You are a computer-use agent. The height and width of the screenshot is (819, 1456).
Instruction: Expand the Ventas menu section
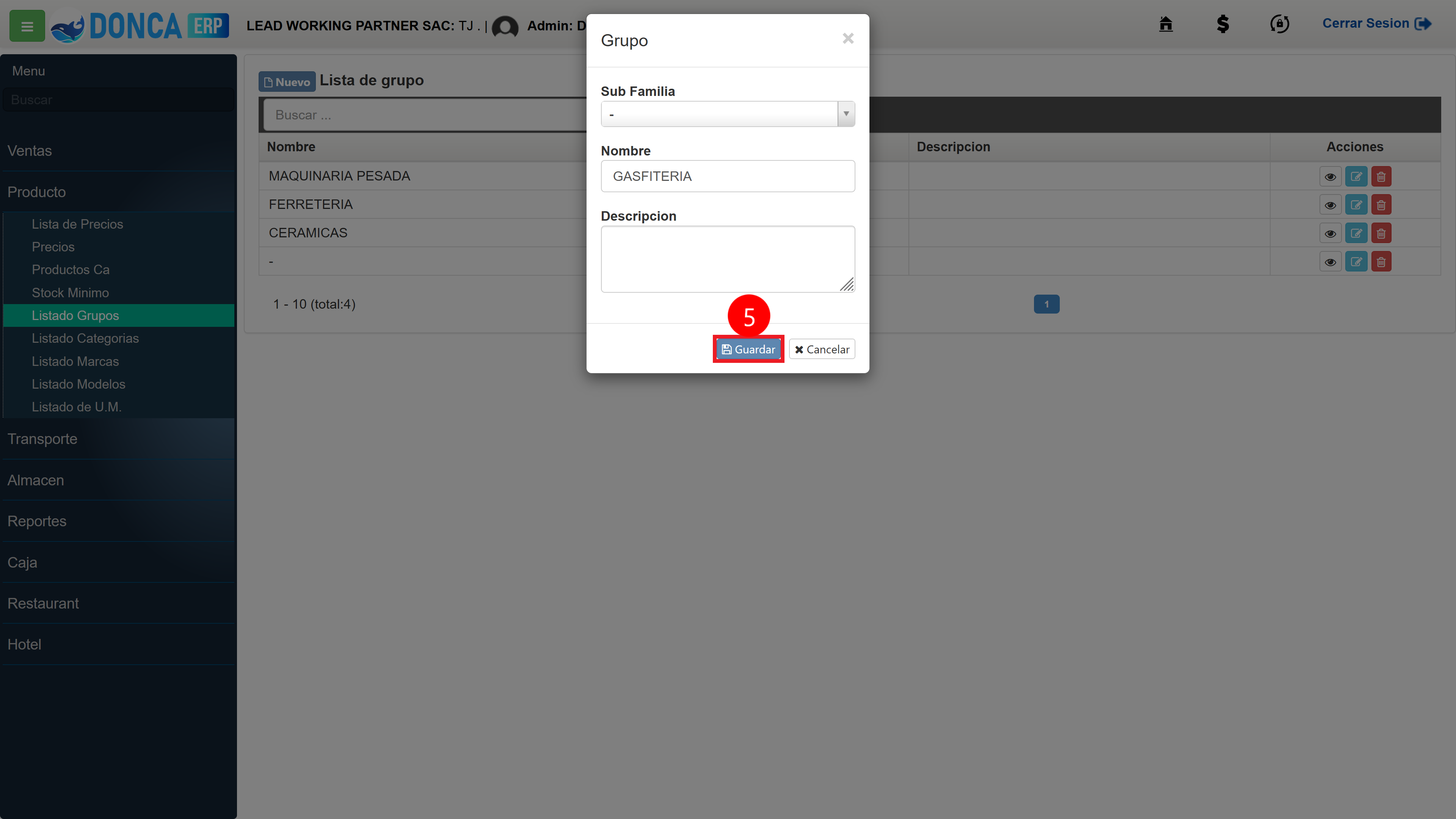[x=118, y=151]
